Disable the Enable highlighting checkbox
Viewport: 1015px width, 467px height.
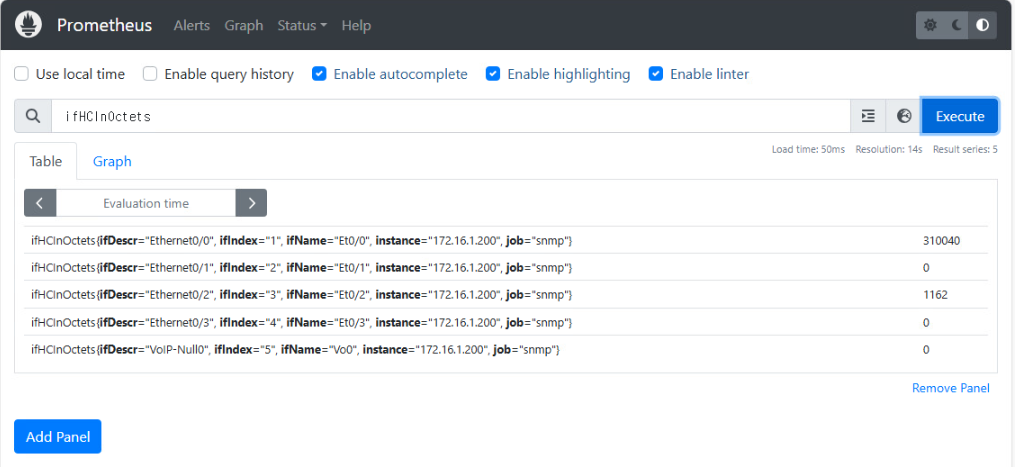point(493,74)
